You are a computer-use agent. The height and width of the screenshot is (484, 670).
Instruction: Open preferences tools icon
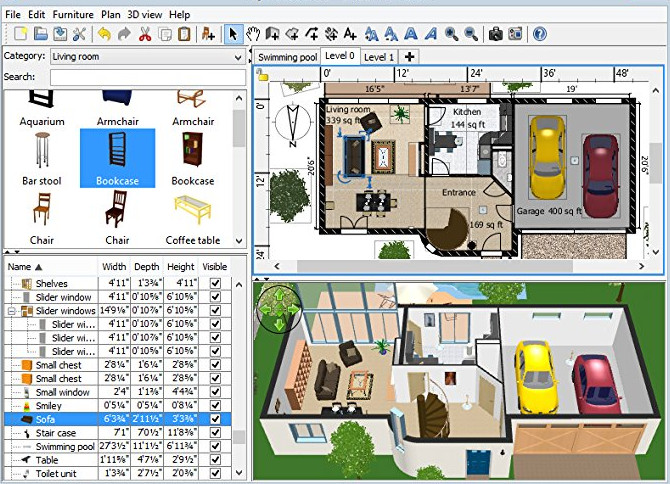pyautogui.click(x=79, y=34)
